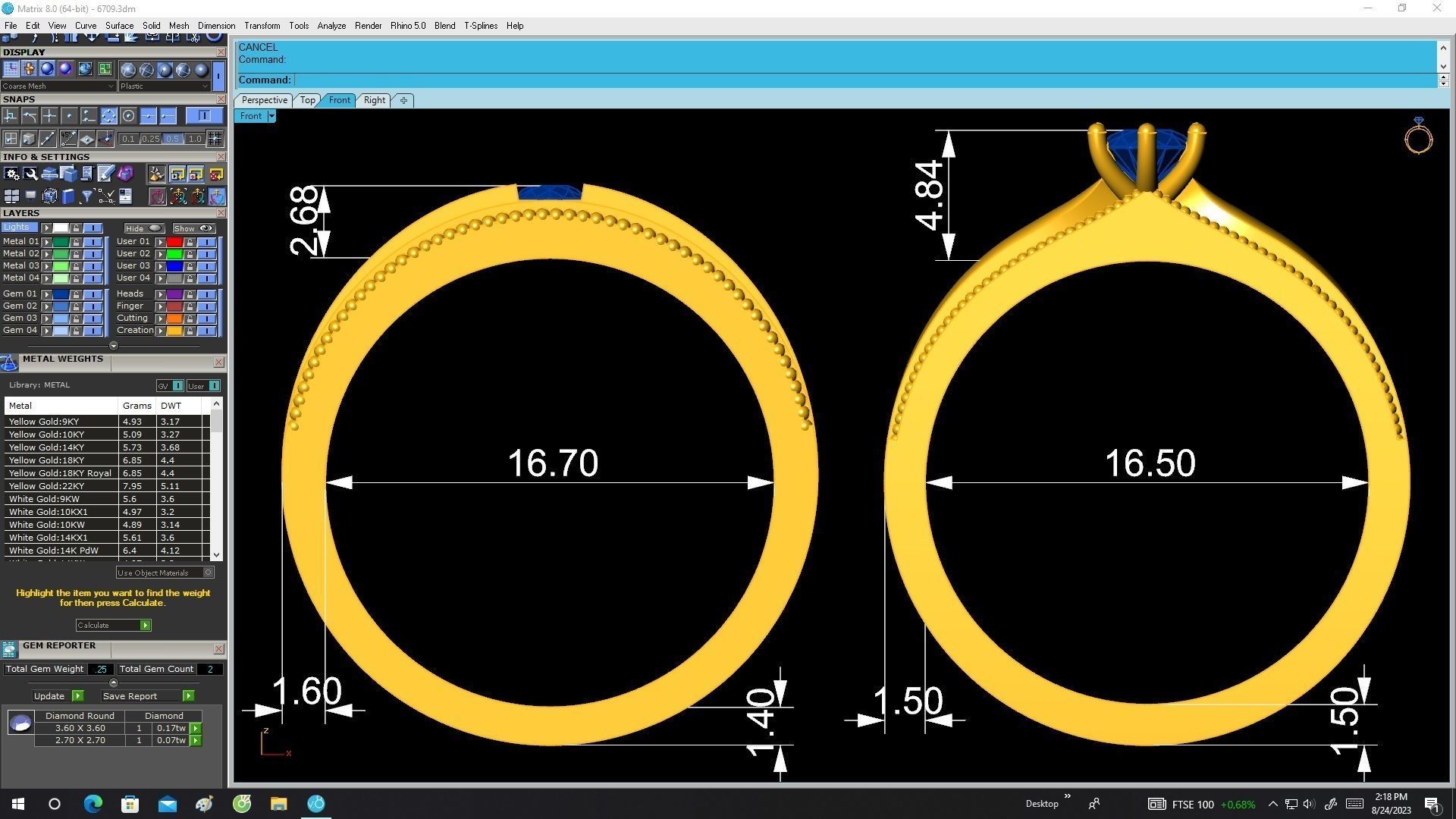Open the Mail app on the taskbar

pos(167,804)
